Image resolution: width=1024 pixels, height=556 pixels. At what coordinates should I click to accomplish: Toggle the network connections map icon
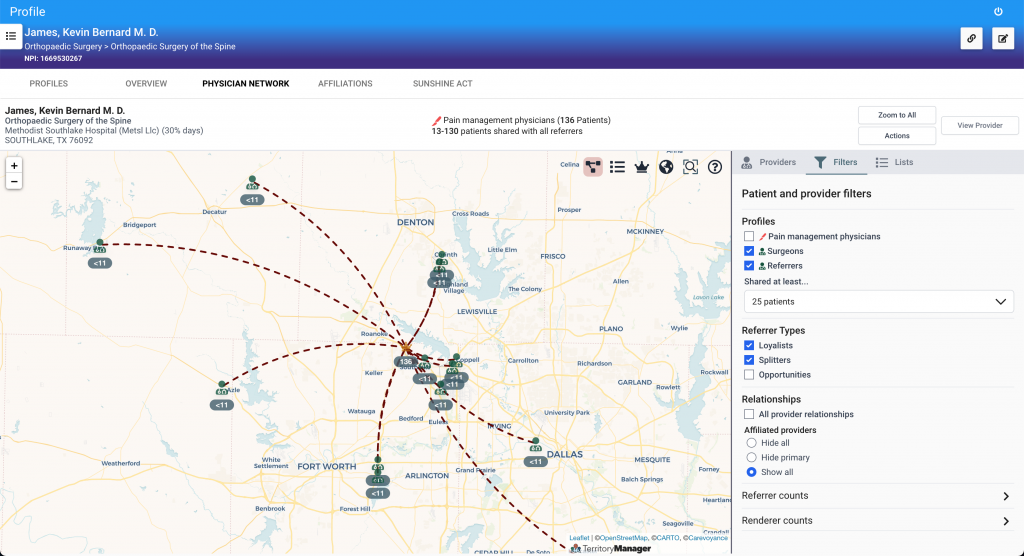tap(592, 167)
